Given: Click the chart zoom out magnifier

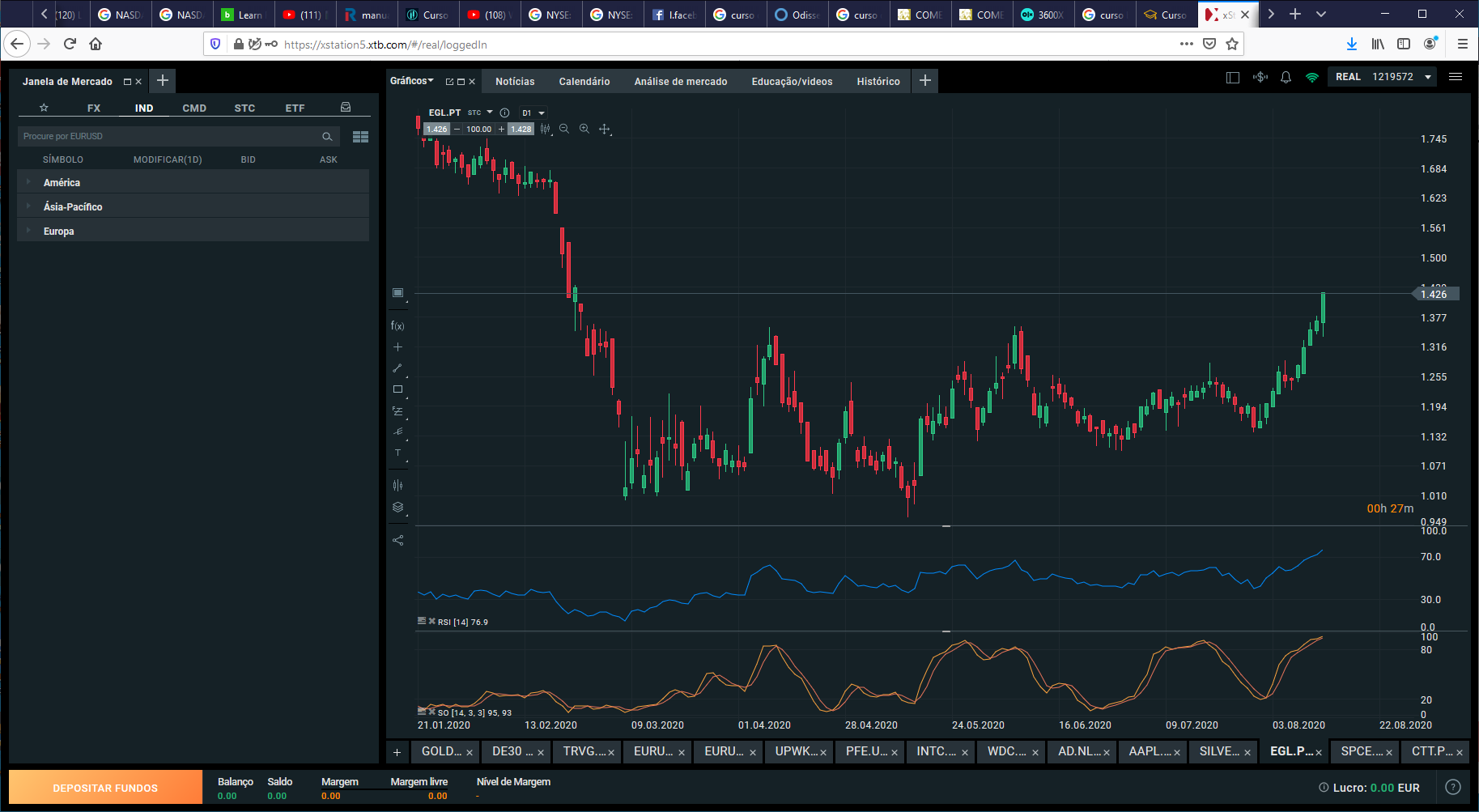Looking at the screenshot, I should (564, 129).
